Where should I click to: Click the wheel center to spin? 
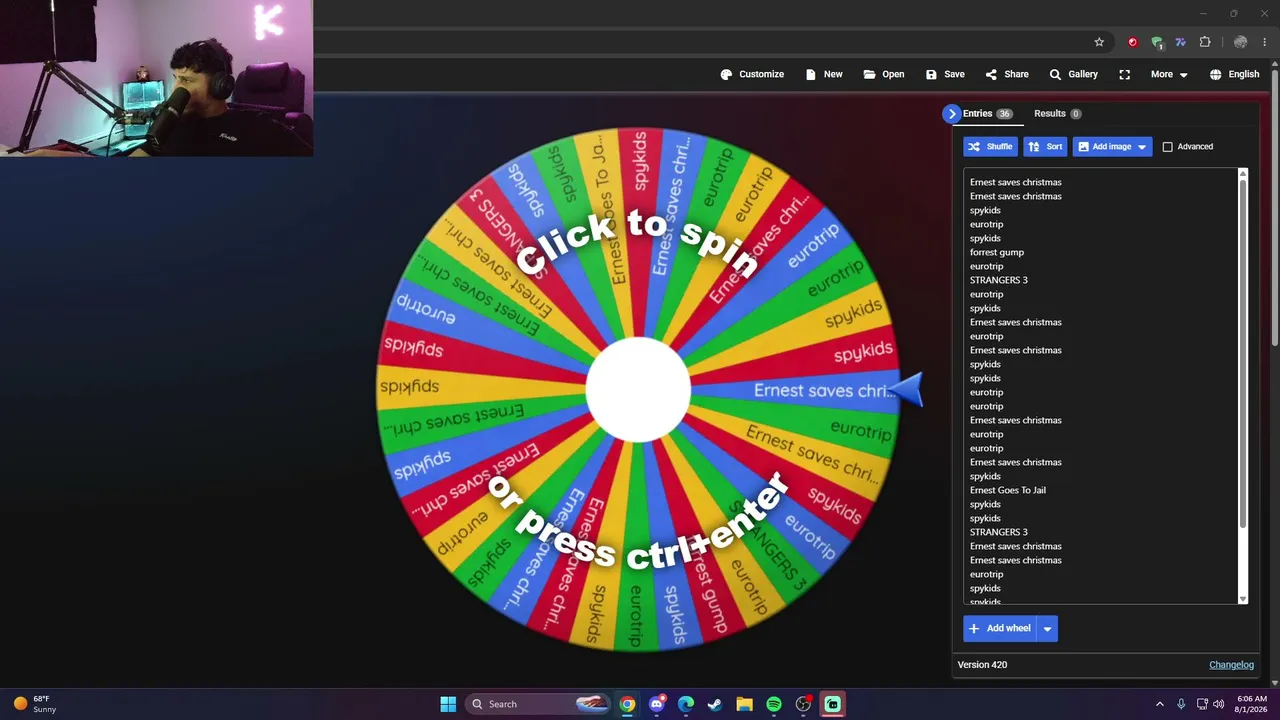(638, 390)
